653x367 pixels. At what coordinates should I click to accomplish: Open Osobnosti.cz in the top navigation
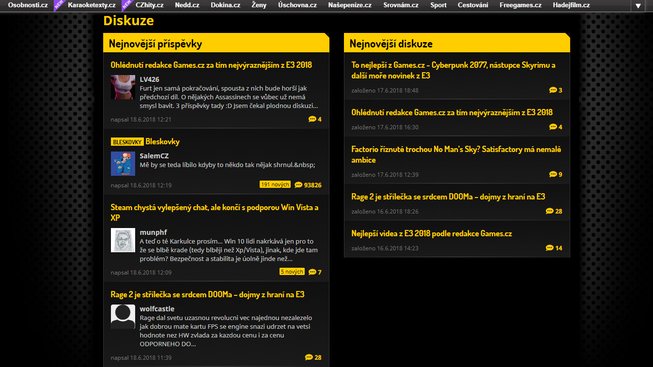pyautogui.click(x=27, y=5)
